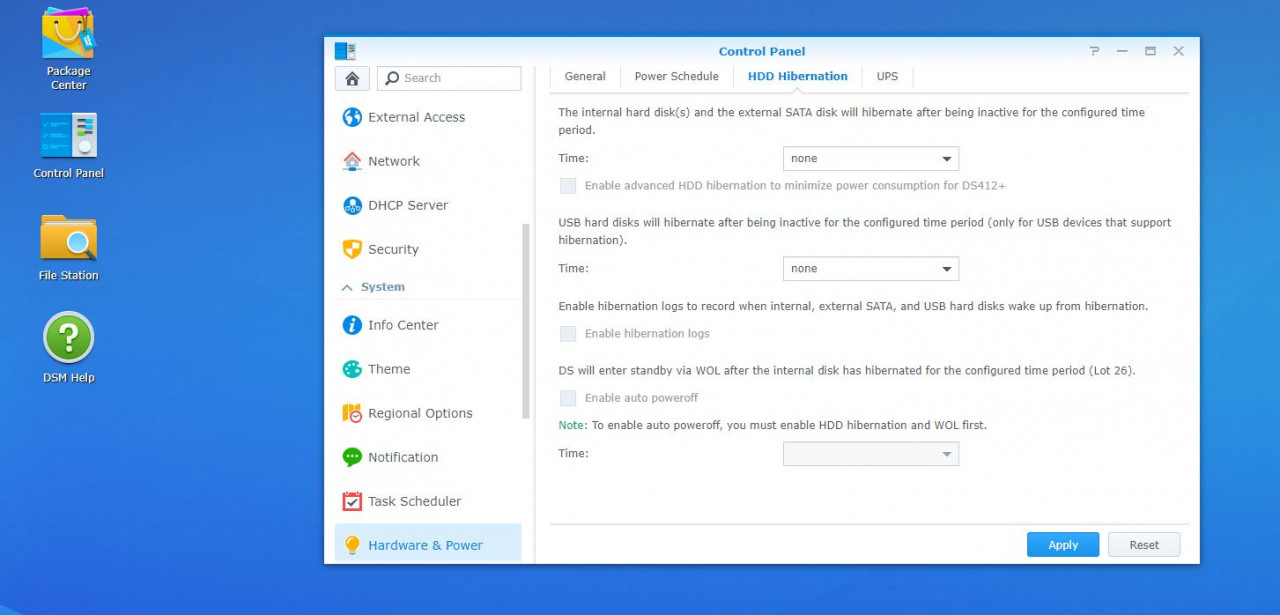Switch to the Power Schedule tab
Viewport: 1280px width, 615px height.
tap(676, 76)
